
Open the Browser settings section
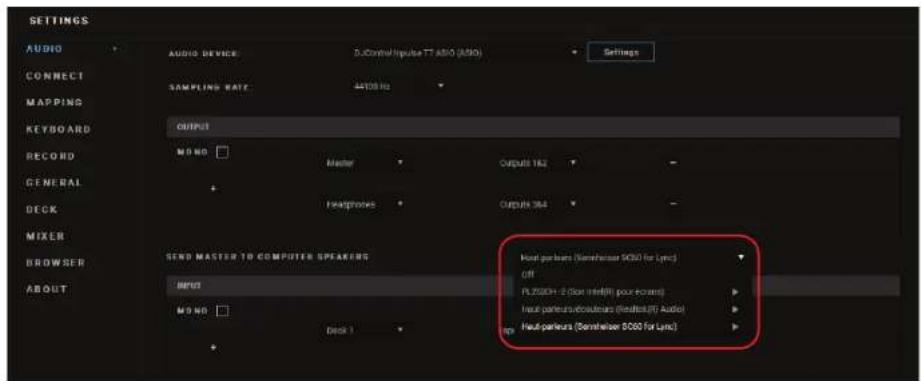click(x=55, y=262)
